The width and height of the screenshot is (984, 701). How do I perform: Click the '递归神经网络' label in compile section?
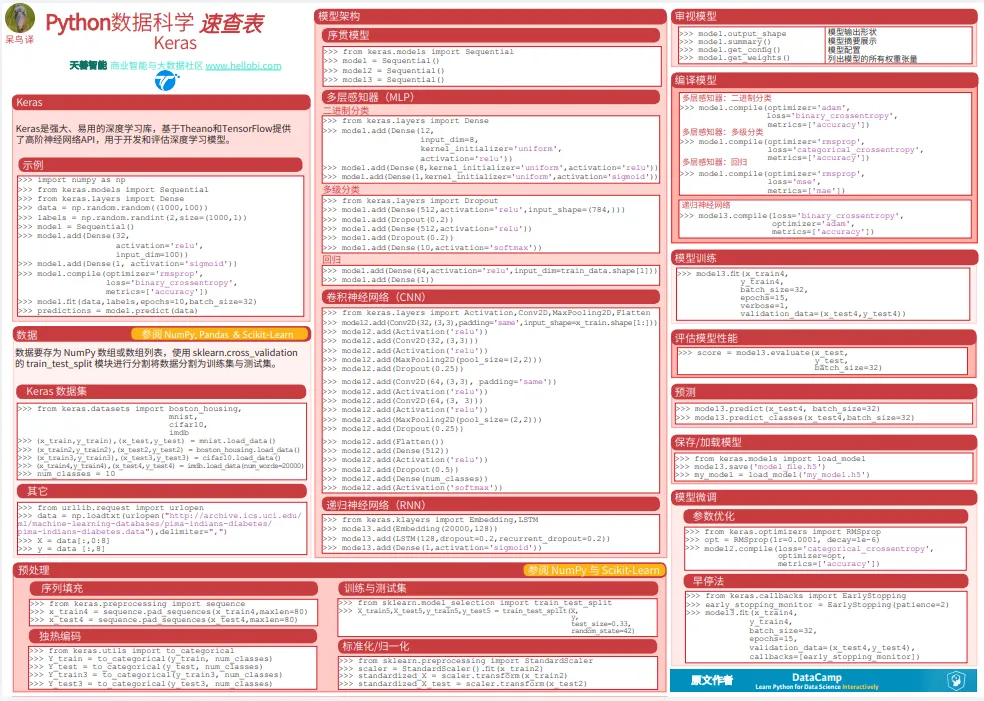click(706, 205)
